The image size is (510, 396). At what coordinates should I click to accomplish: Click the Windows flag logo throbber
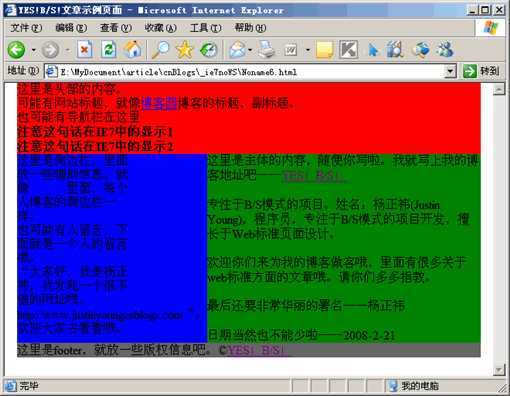click(491, 28)
